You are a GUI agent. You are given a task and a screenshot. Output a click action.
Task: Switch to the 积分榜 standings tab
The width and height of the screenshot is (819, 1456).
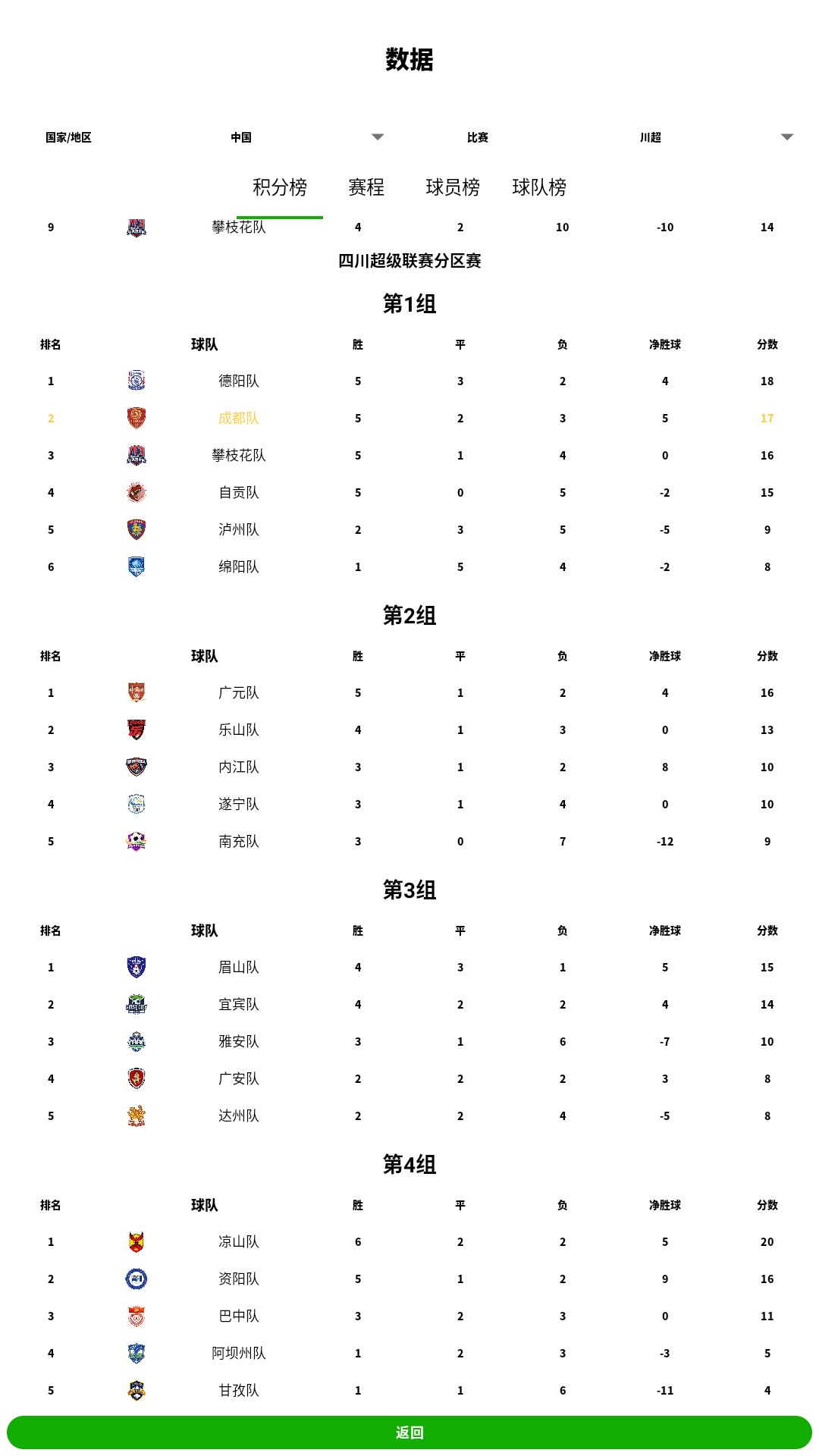tap(280, 187)
